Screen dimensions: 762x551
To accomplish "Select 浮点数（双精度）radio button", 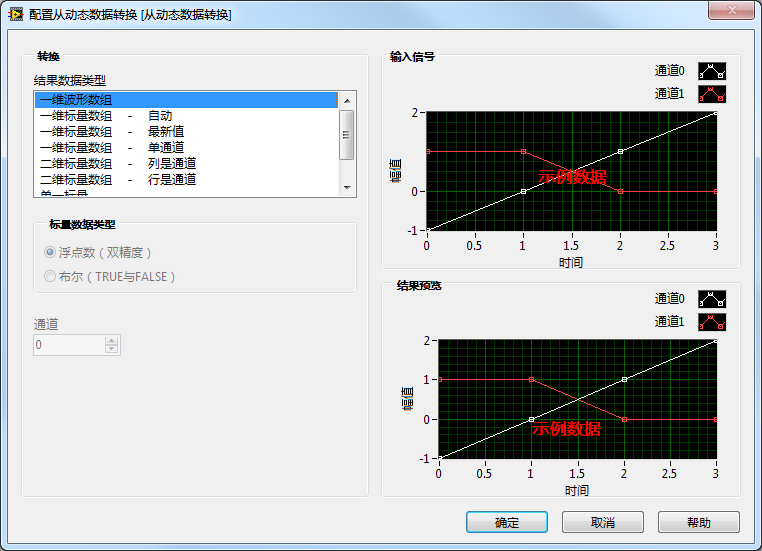I will (x=50, y=253).
